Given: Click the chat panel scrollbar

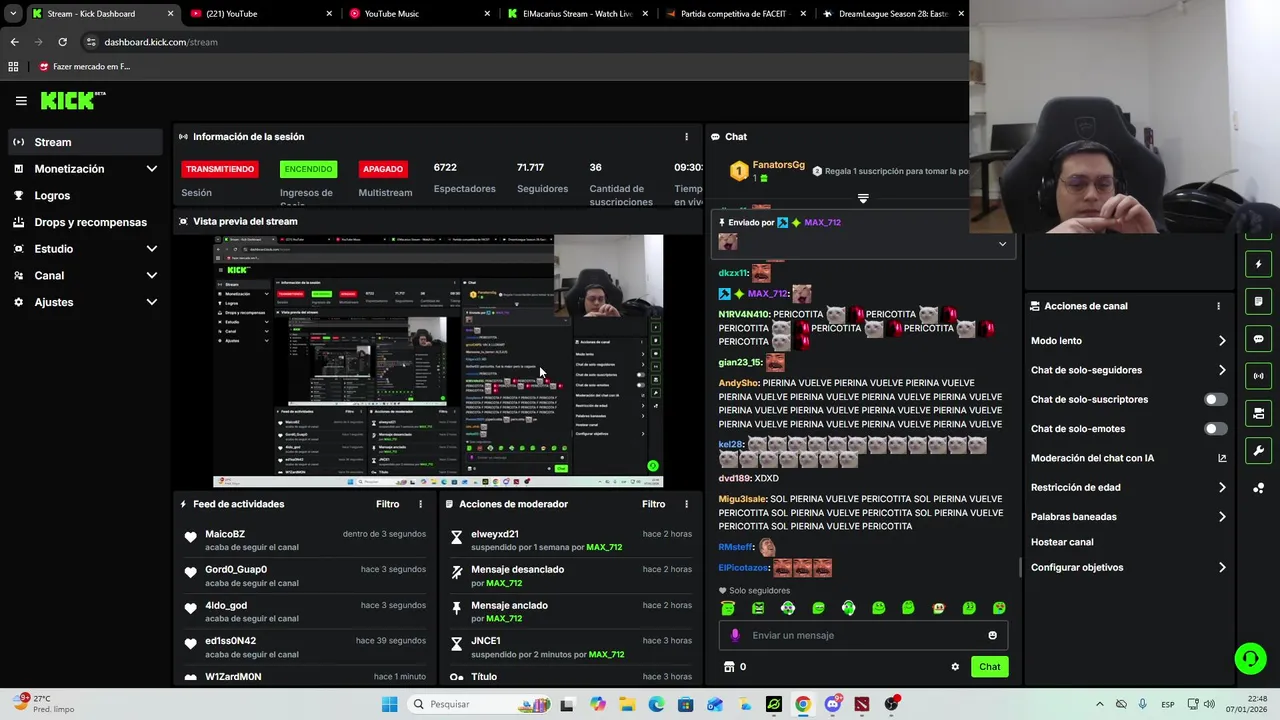Looking at the screenshot, I should coord(1020,568).
